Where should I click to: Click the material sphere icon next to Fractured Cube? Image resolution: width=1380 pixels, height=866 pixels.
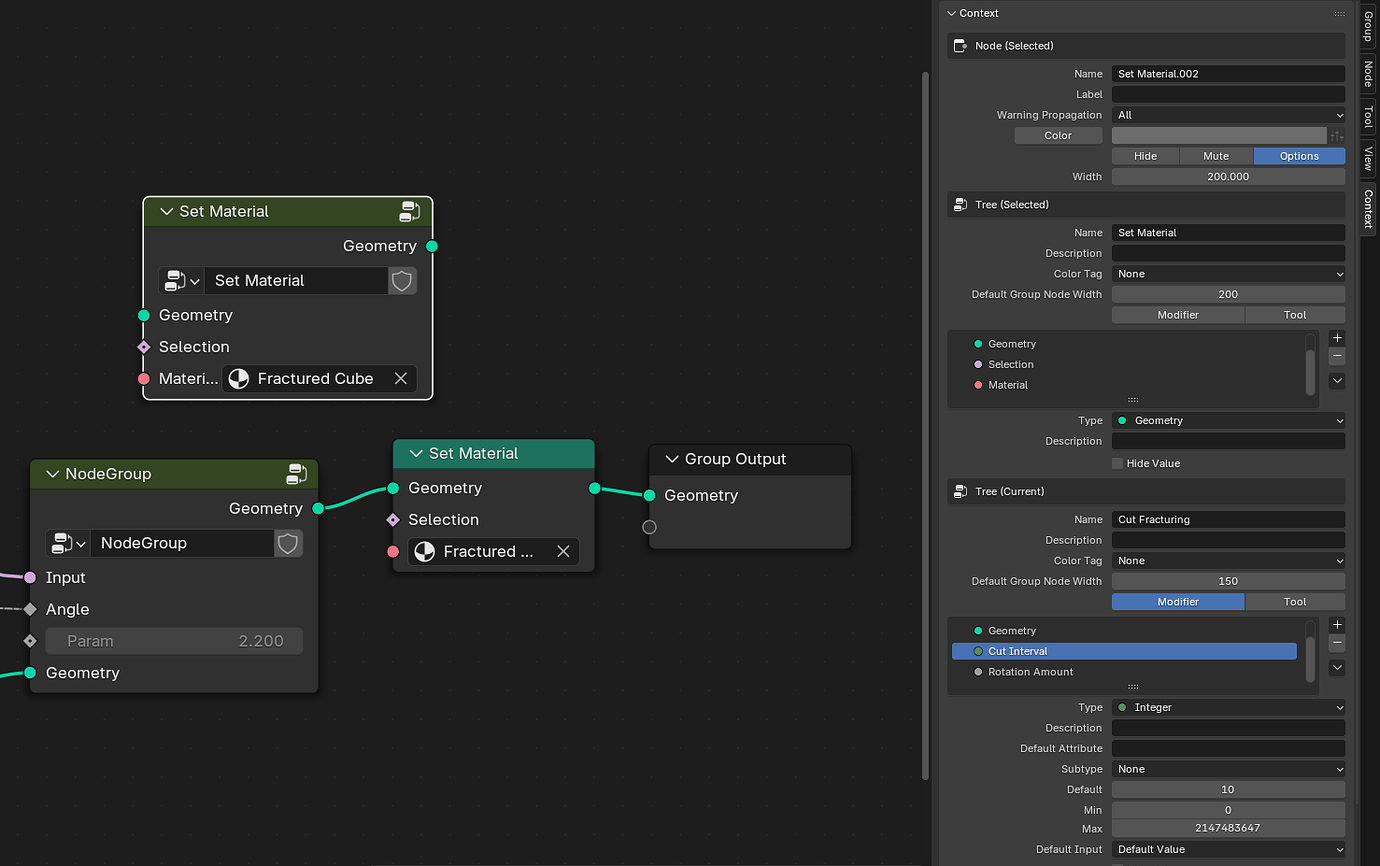click(239, 378)
